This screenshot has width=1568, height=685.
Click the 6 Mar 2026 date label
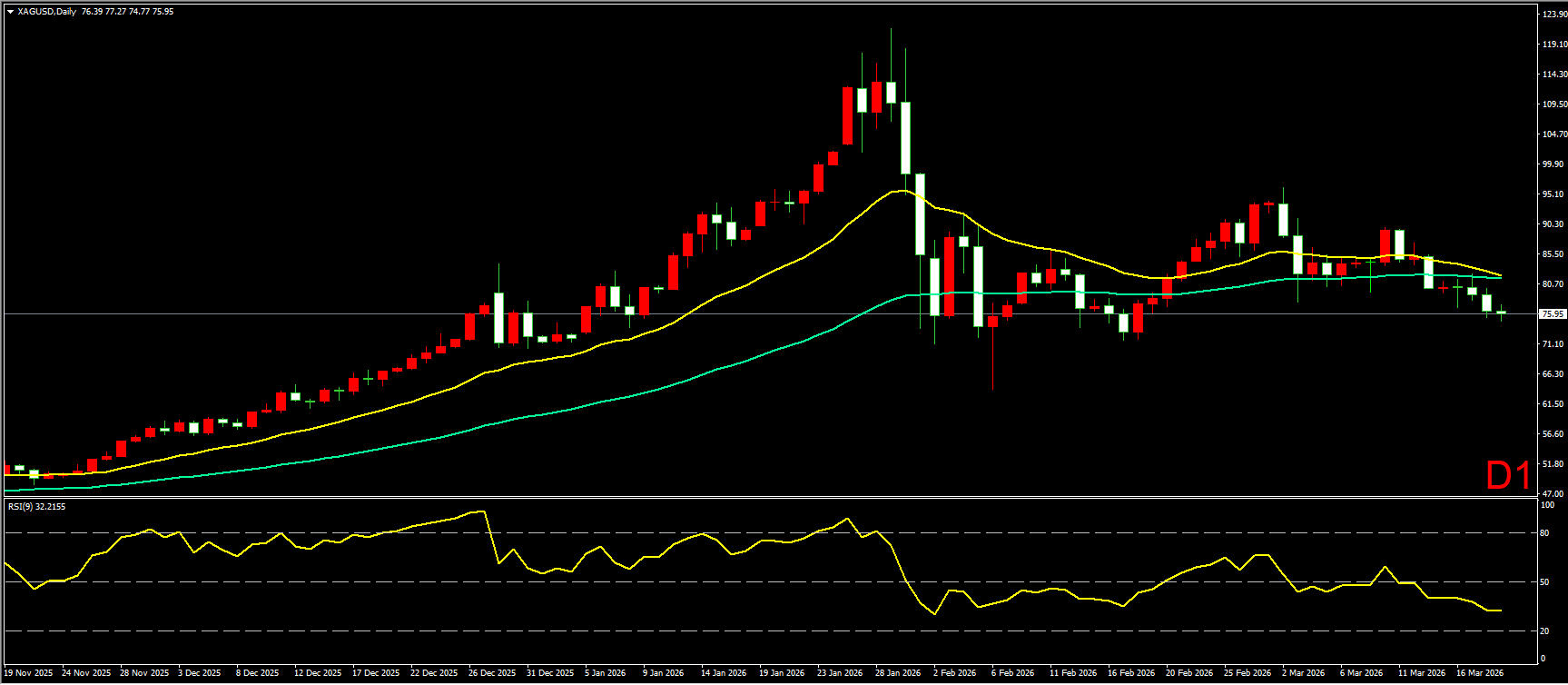1362,673
